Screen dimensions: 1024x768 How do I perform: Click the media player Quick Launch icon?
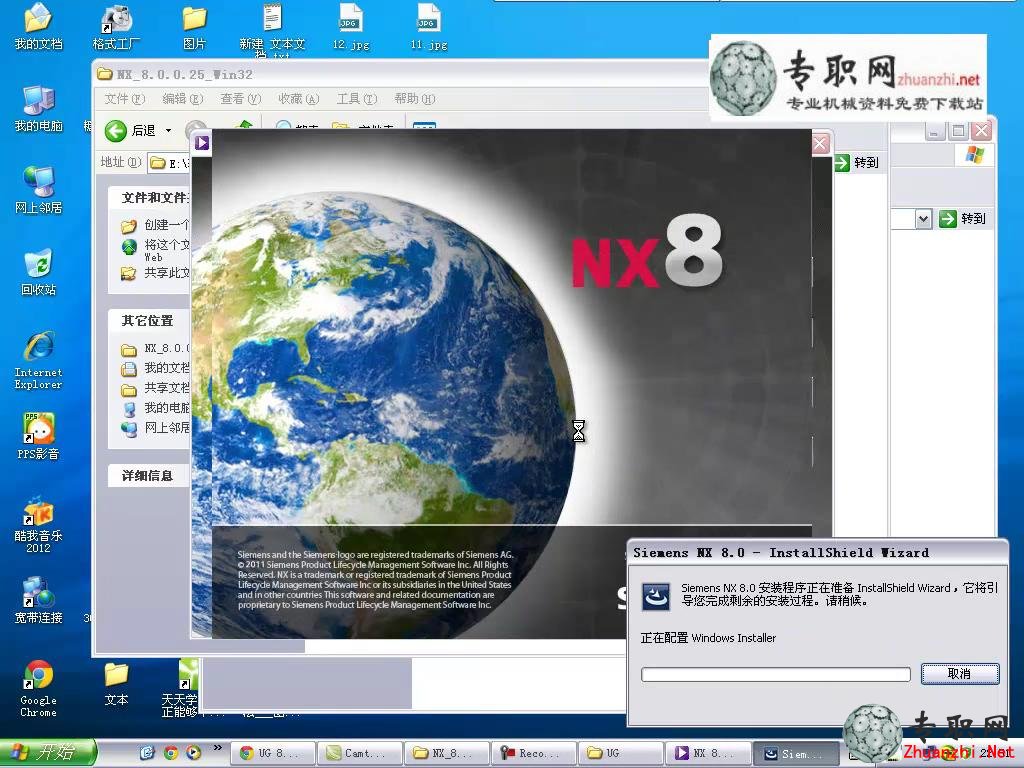[193, 753]
